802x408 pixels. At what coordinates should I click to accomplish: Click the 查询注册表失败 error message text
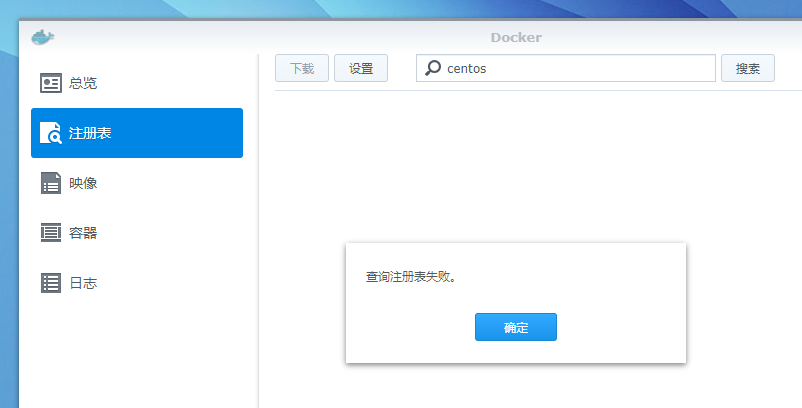pos(412,277)
